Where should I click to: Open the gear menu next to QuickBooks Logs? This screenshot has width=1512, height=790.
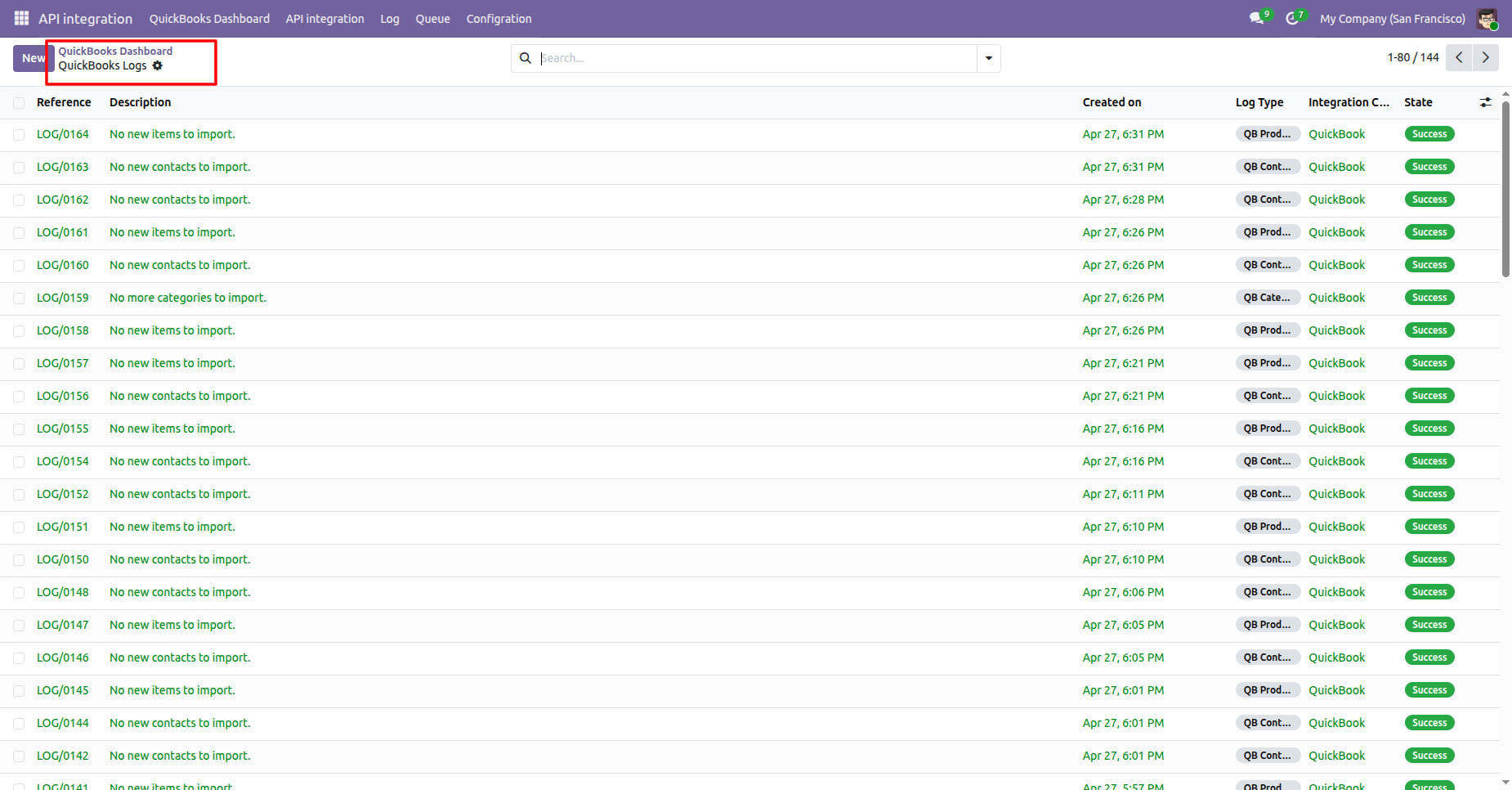point(158,65)
